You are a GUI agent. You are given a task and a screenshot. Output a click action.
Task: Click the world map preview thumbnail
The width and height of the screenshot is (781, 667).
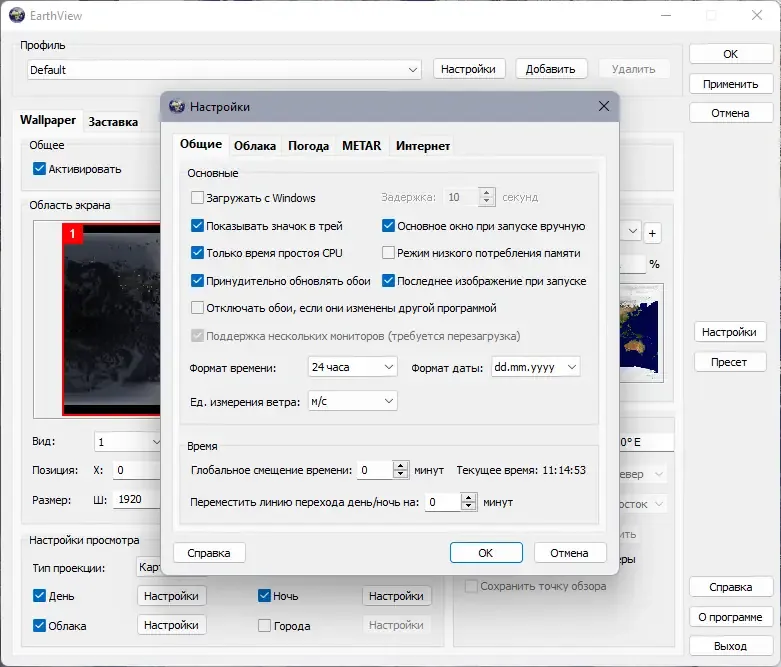pyautogui.click(x=642, y=333)
